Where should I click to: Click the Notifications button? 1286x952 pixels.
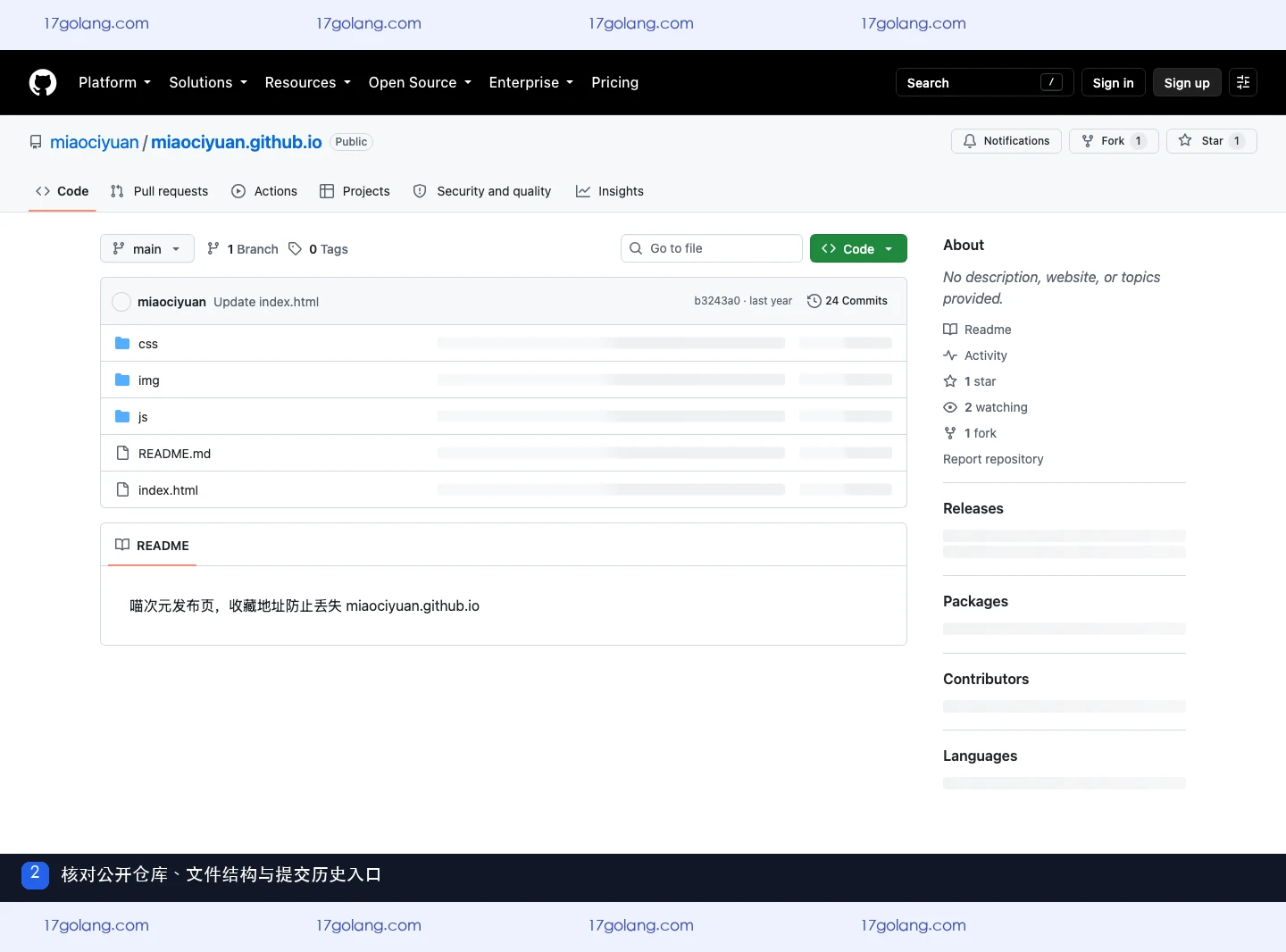tap(1006, 141)
